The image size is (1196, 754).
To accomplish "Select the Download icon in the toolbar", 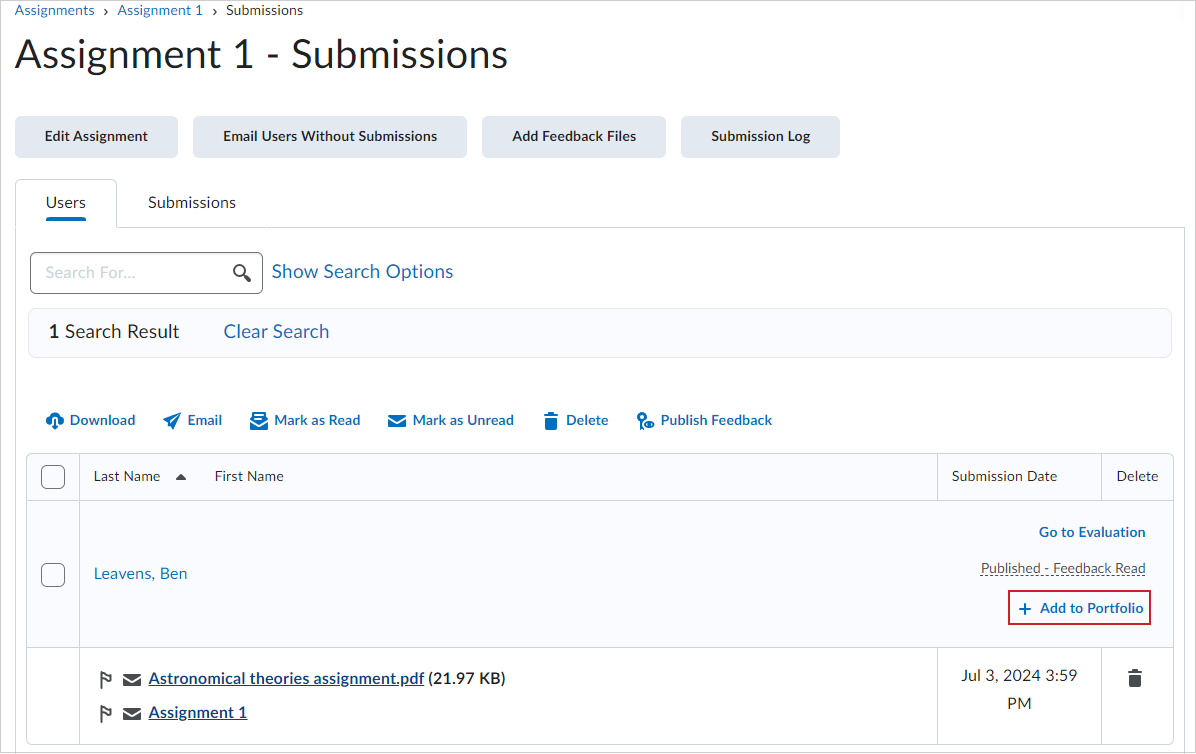I will (x=55, y=420).
